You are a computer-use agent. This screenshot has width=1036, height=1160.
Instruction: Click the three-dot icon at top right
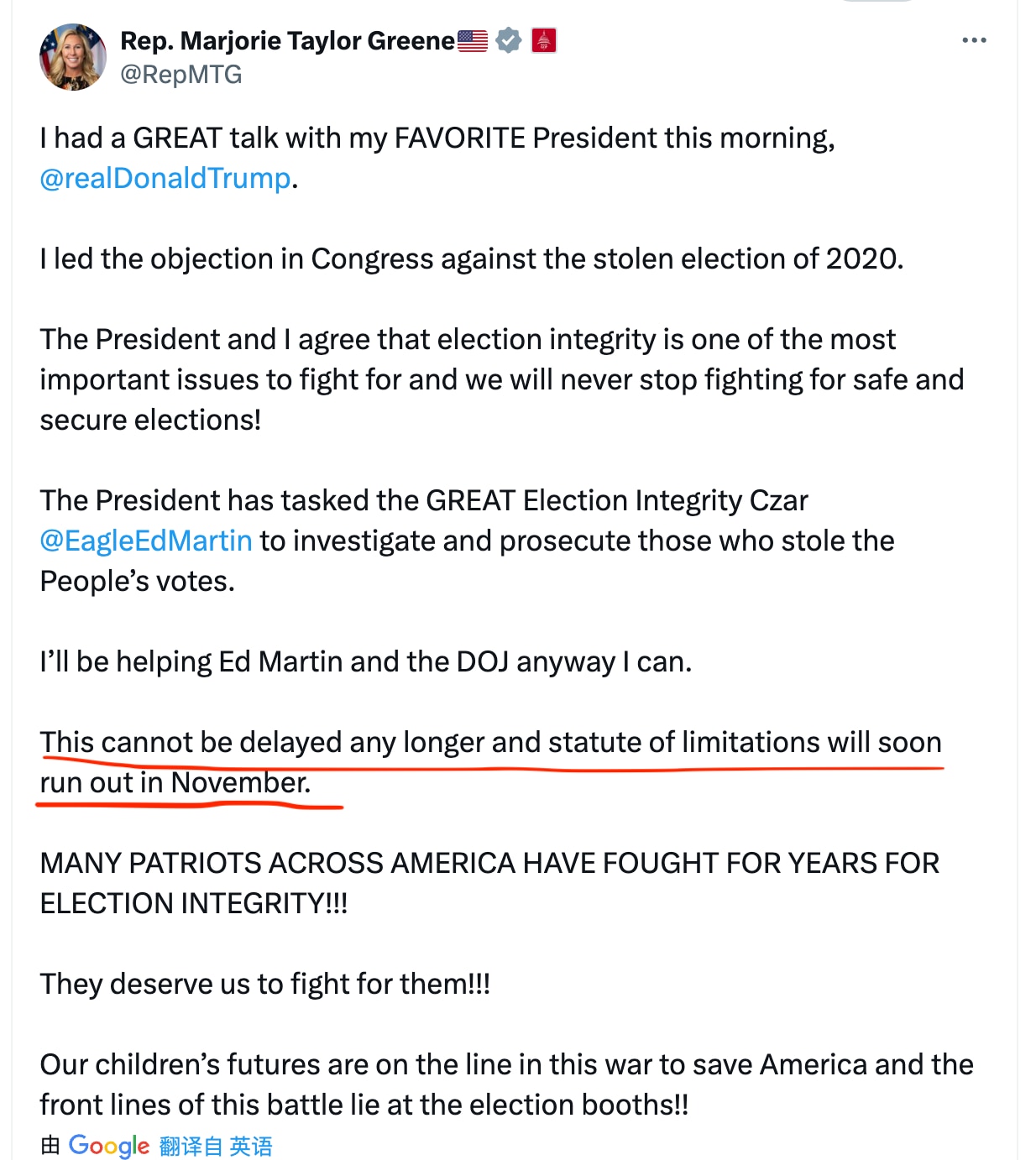click(972, 39)
